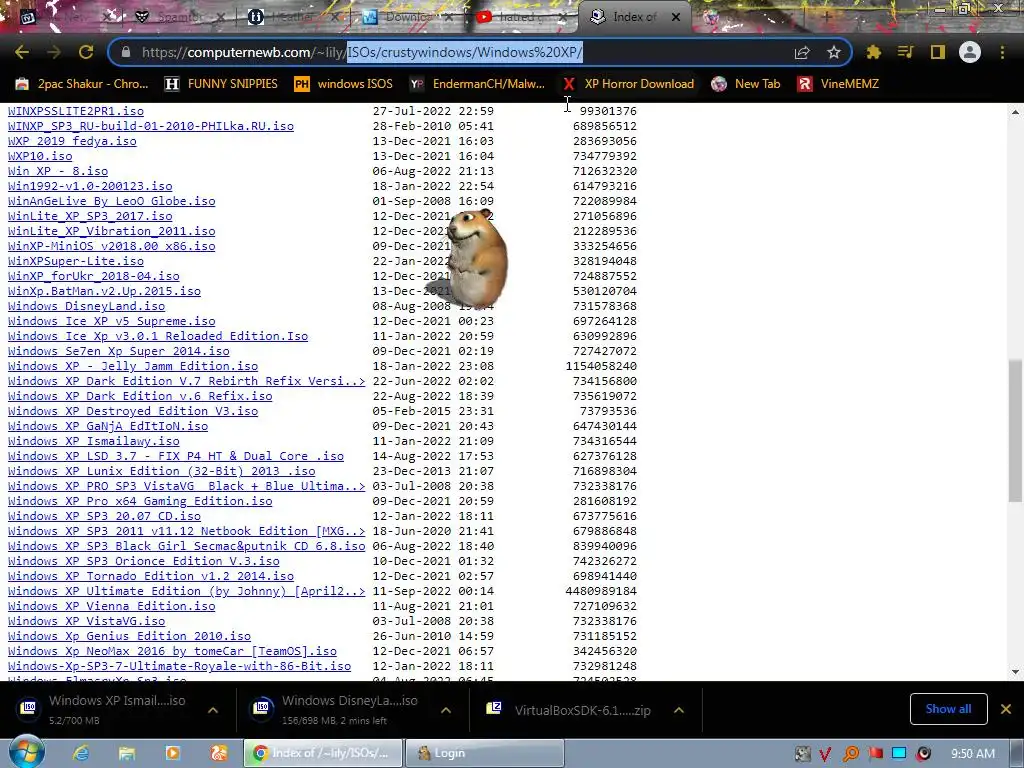Image resolution: width=1024 pixels, height=768 pixels.
Task: Open the Login taskbar window
Action: (485, 753)
